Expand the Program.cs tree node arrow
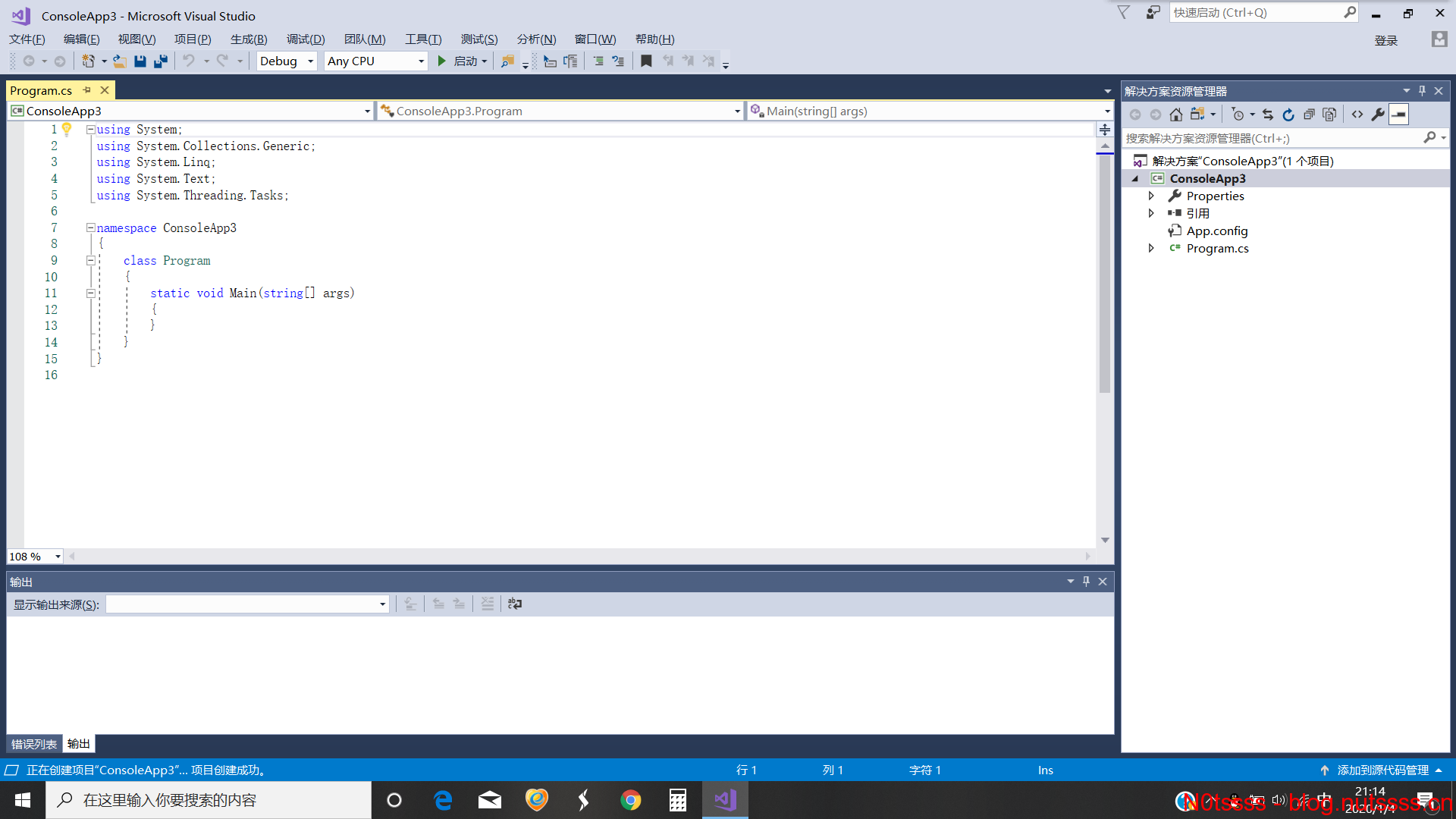This screenshot has height=819, width=1456. click(x=1151, y=248)
